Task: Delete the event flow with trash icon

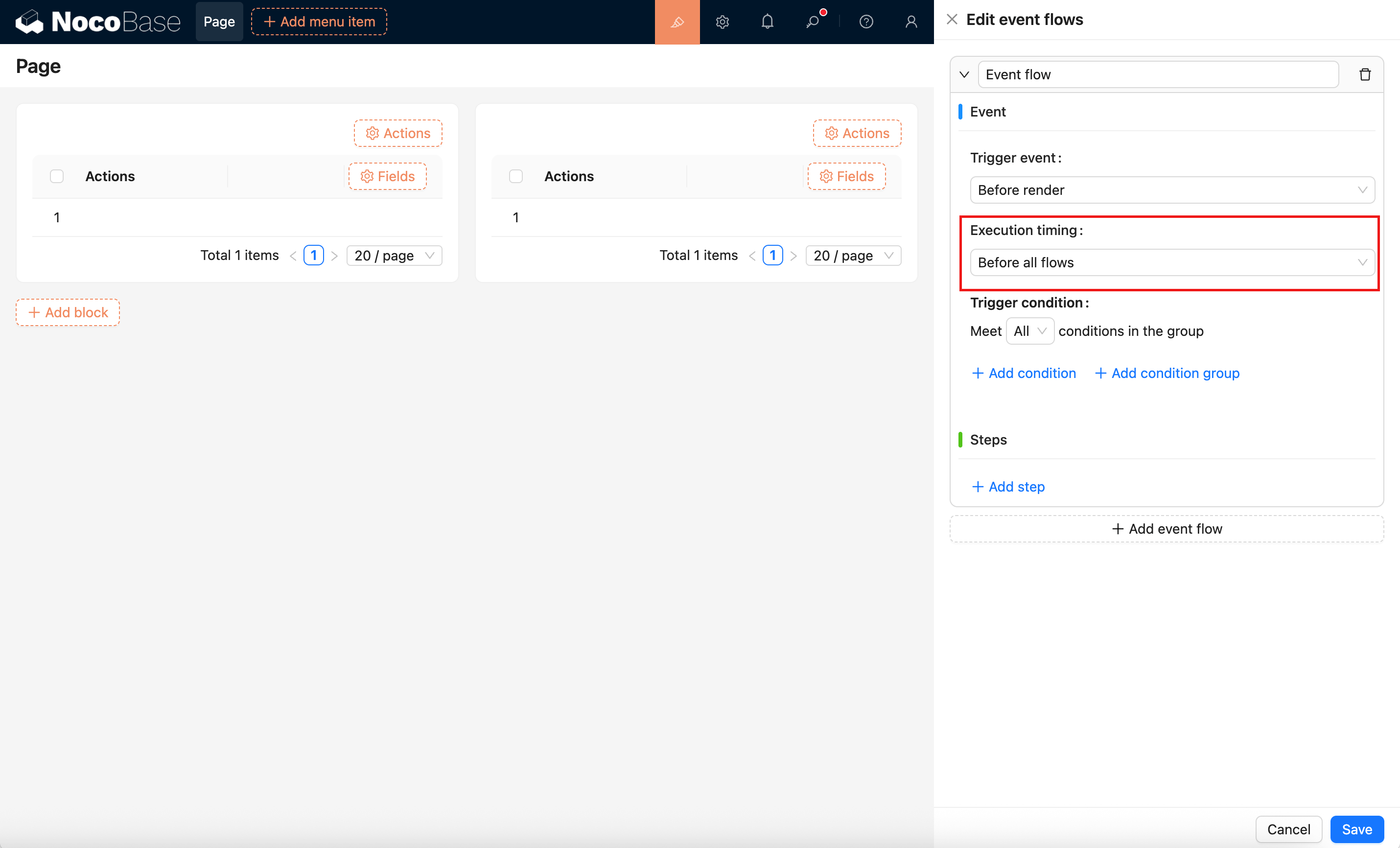Action: (x=1365, y=74)
